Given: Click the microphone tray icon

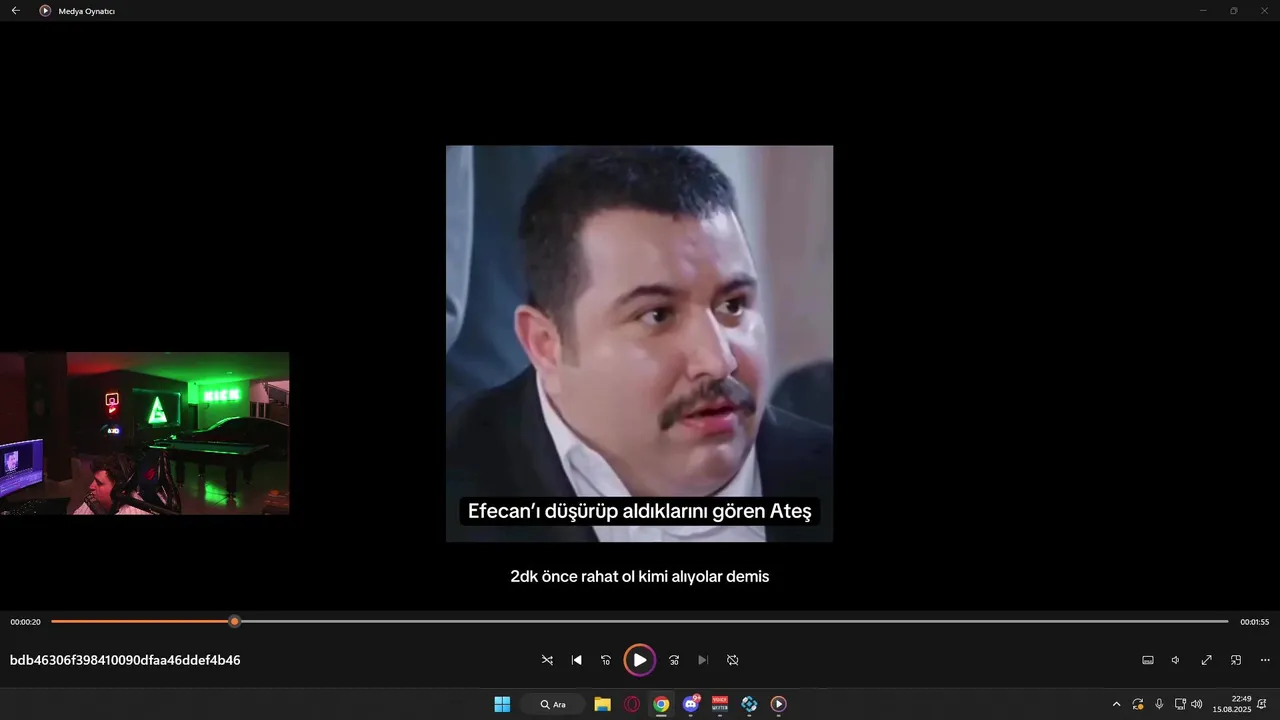Looking at the screenshot, I should pos(1159,704).
